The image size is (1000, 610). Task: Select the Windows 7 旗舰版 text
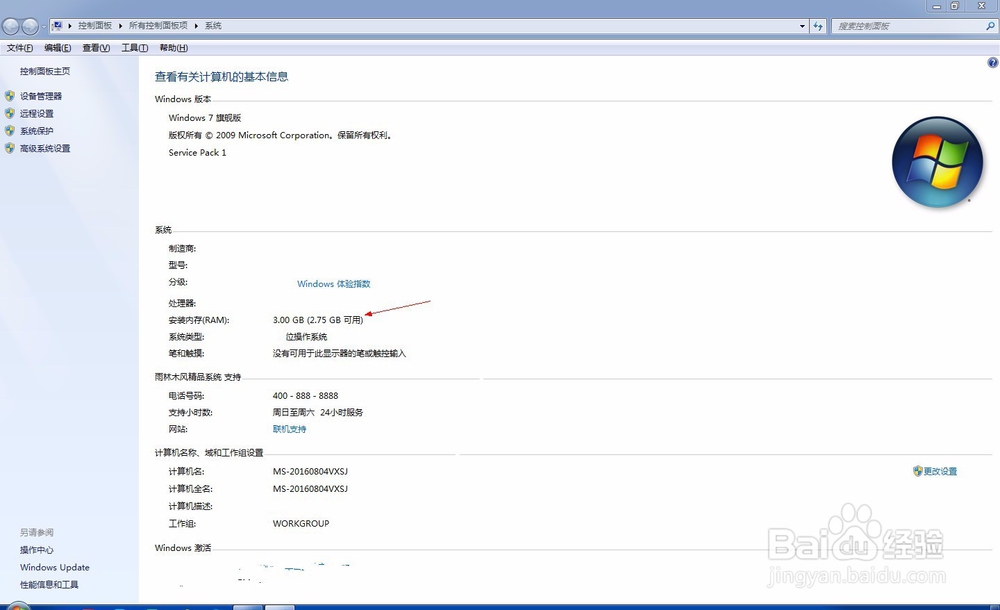pos(205,118)
